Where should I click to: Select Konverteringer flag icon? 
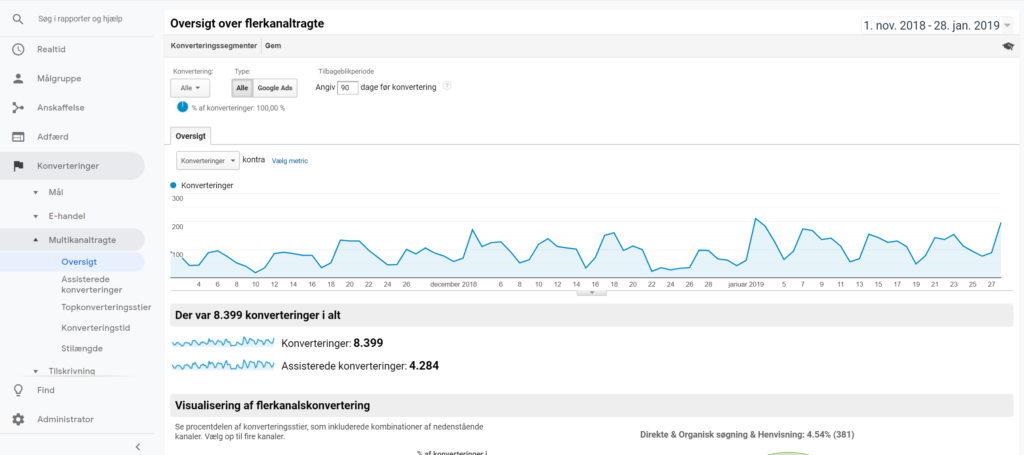pyautogui.click(x=18, y=166)
